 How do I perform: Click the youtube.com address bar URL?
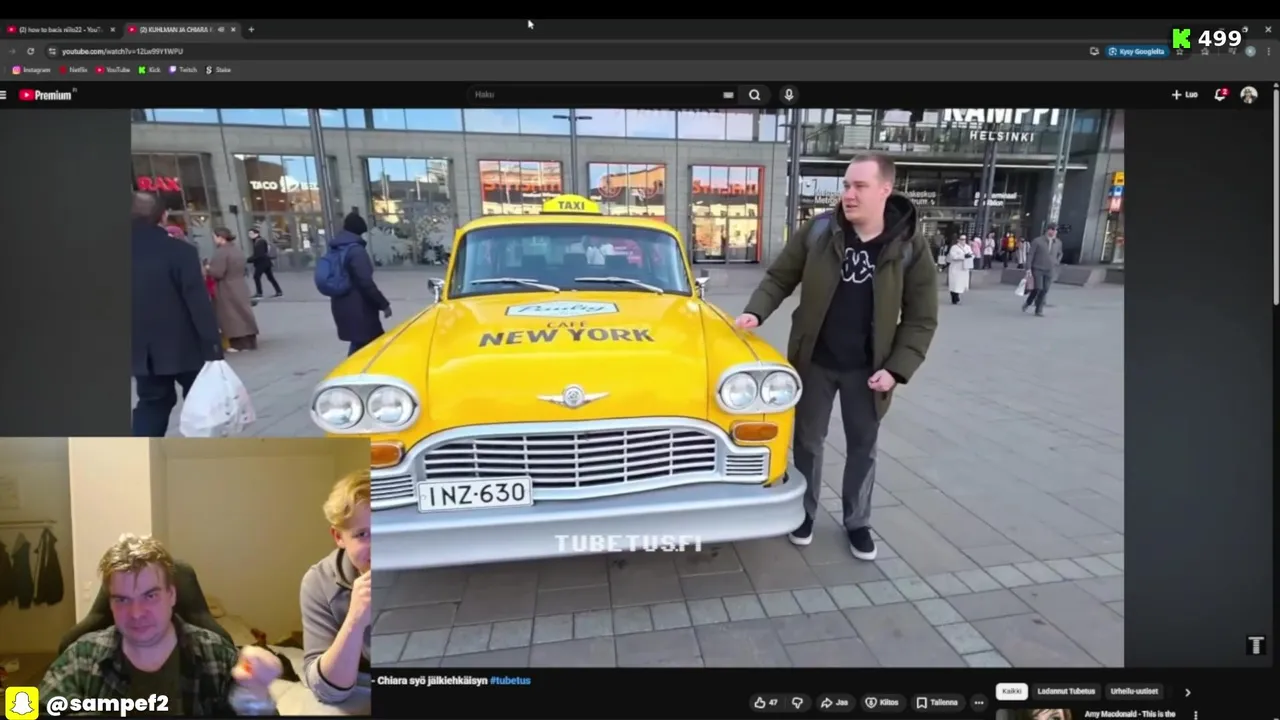[122, 51]
